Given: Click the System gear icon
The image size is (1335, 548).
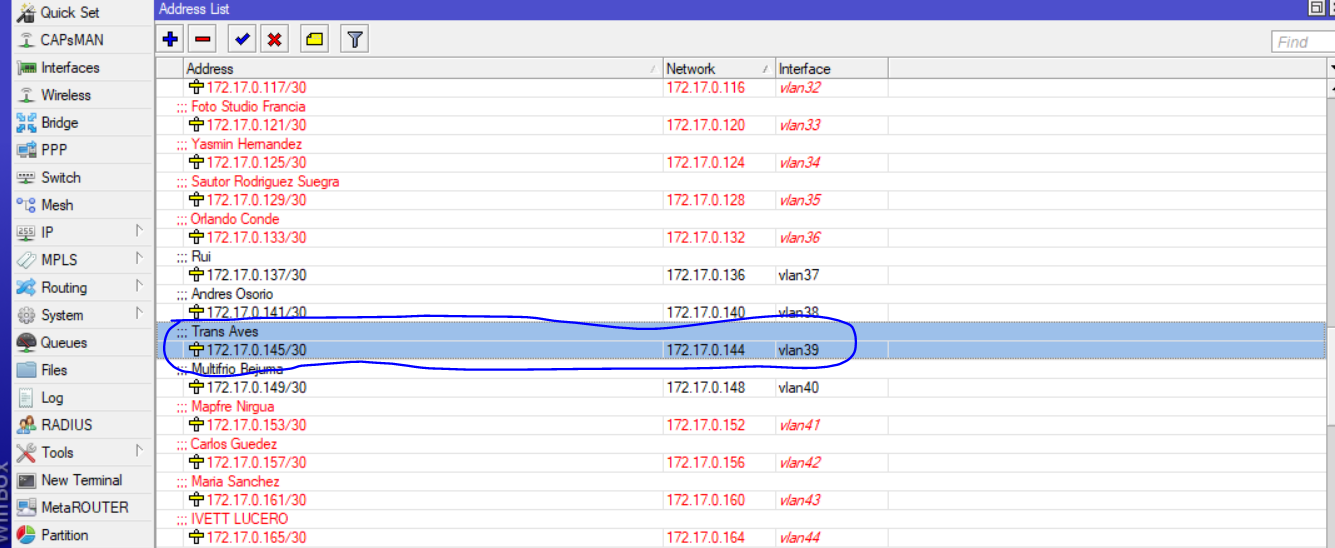Looking at the screenshot, I should [26, 315].
